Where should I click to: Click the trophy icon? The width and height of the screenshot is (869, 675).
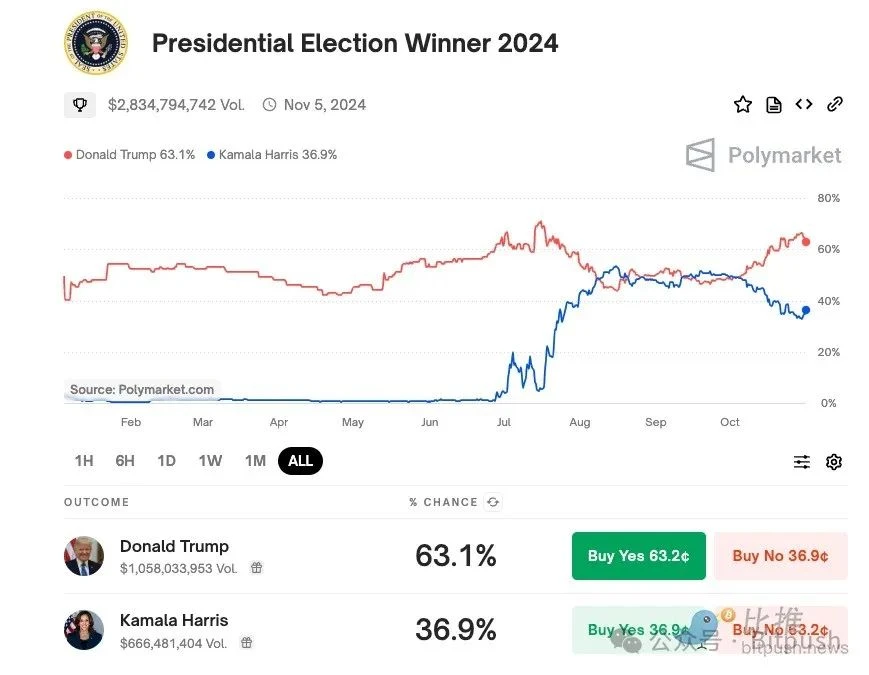coord(80,104)
